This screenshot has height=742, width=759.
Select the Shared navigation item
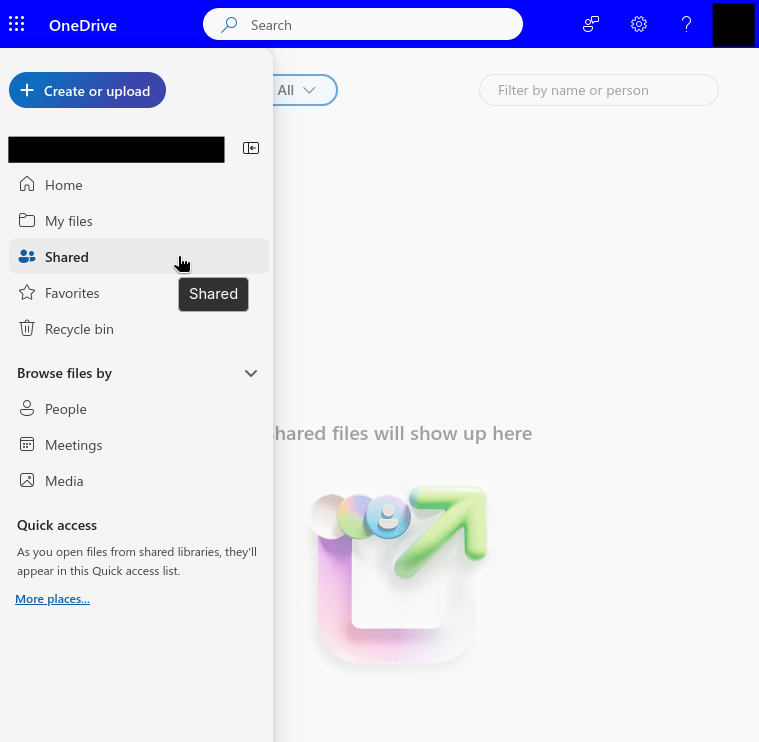tap(139, 257)
